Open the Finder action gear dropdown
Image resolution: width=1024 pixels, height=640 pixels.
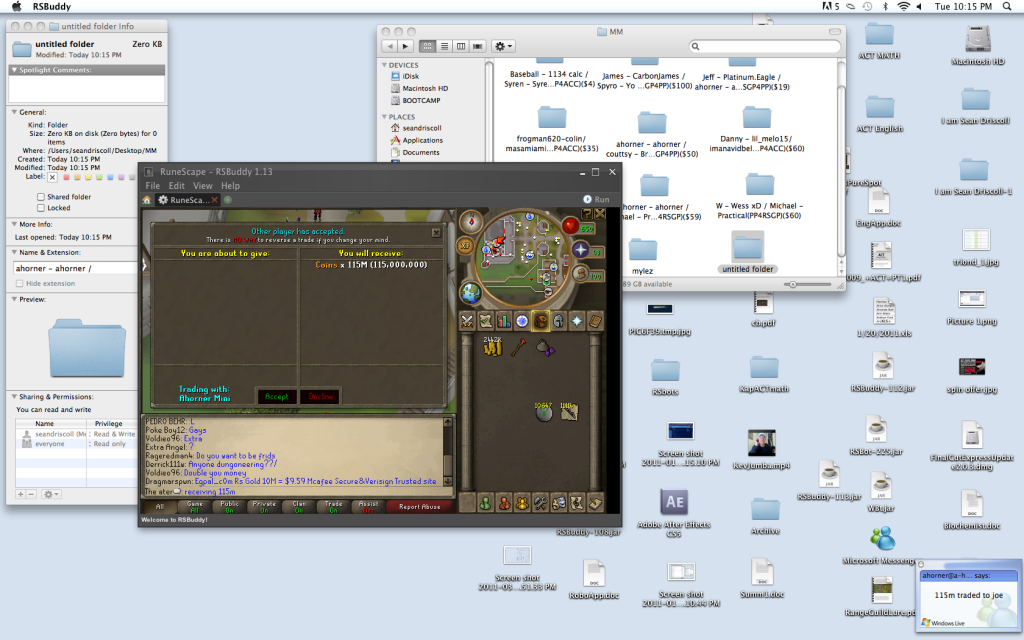tap(504, 46)
